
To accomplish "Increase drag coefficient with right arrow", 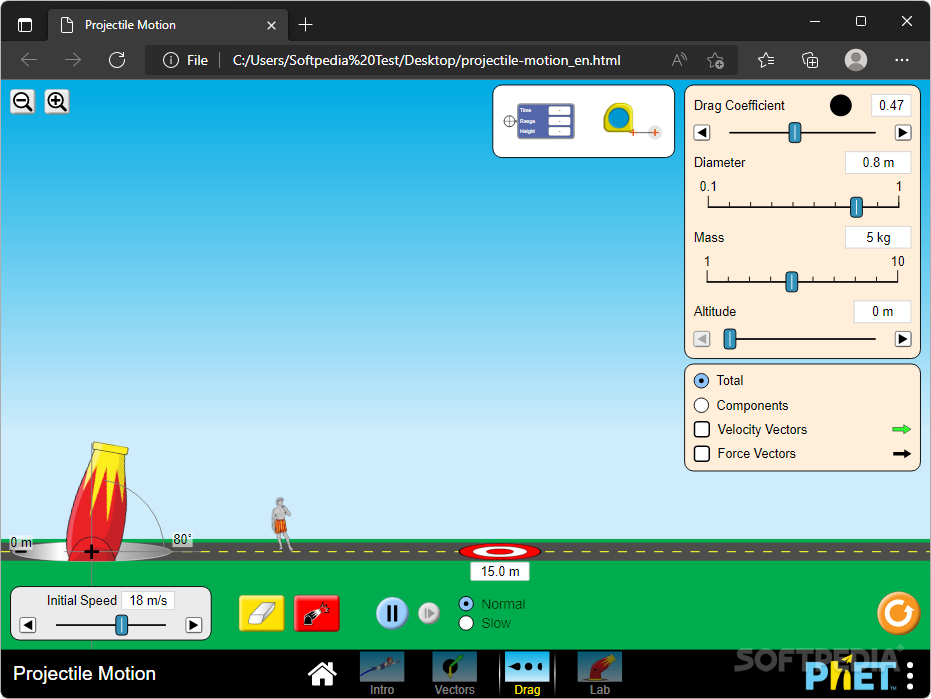I will point(902,132).
